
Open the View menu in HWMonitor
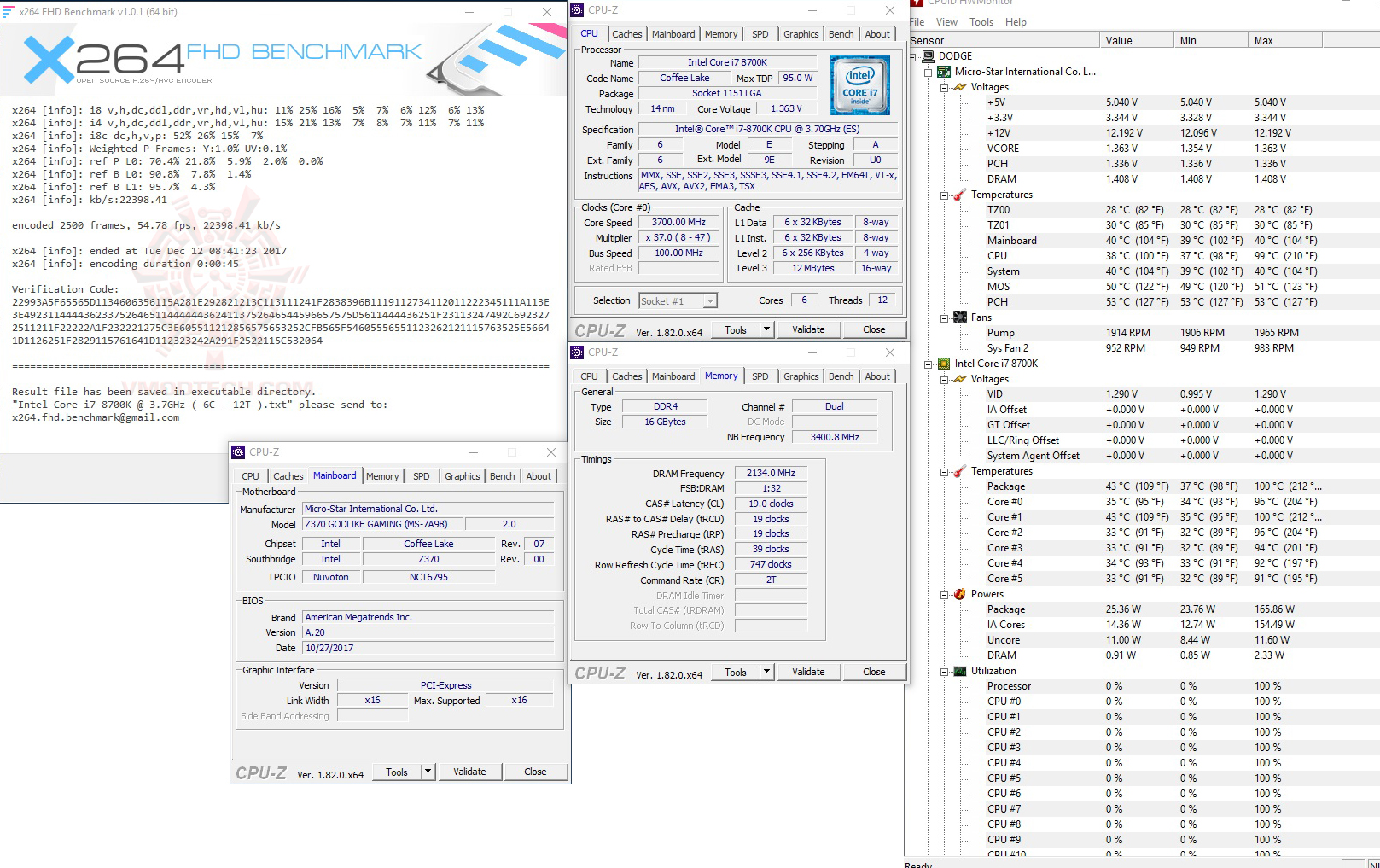[x=946, y=22]
